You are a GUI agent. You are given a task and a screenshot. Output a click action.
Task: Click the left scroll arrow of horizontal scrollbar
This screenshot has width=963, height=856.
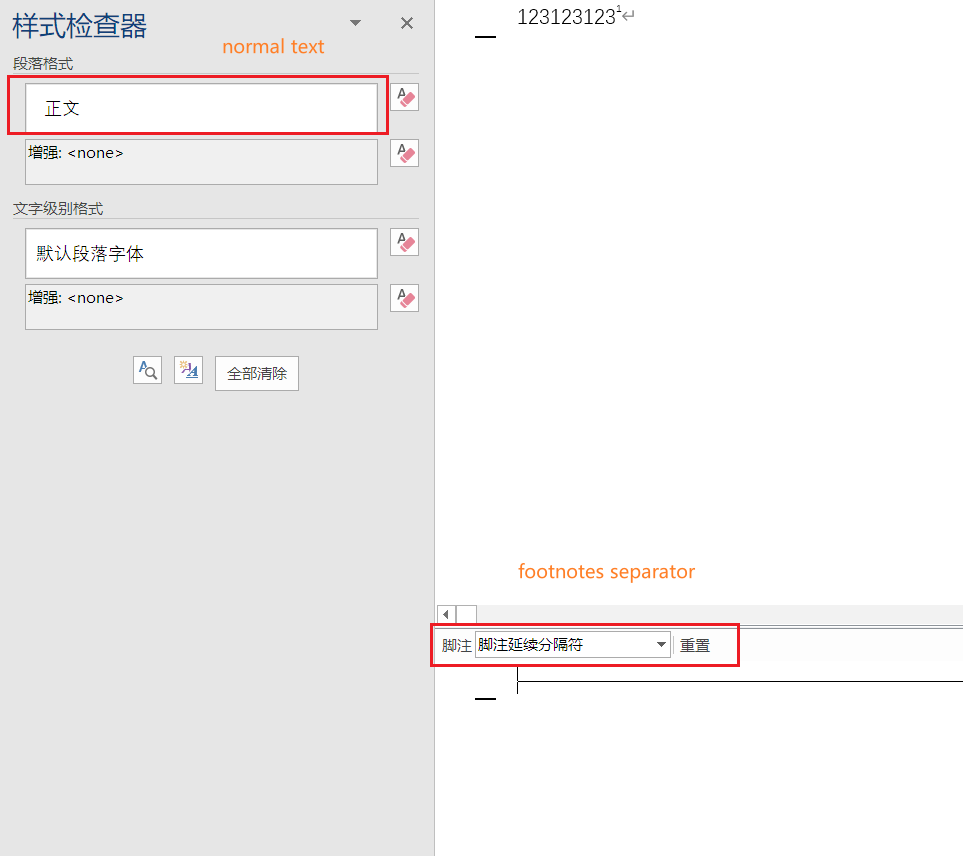pos(446,614)
